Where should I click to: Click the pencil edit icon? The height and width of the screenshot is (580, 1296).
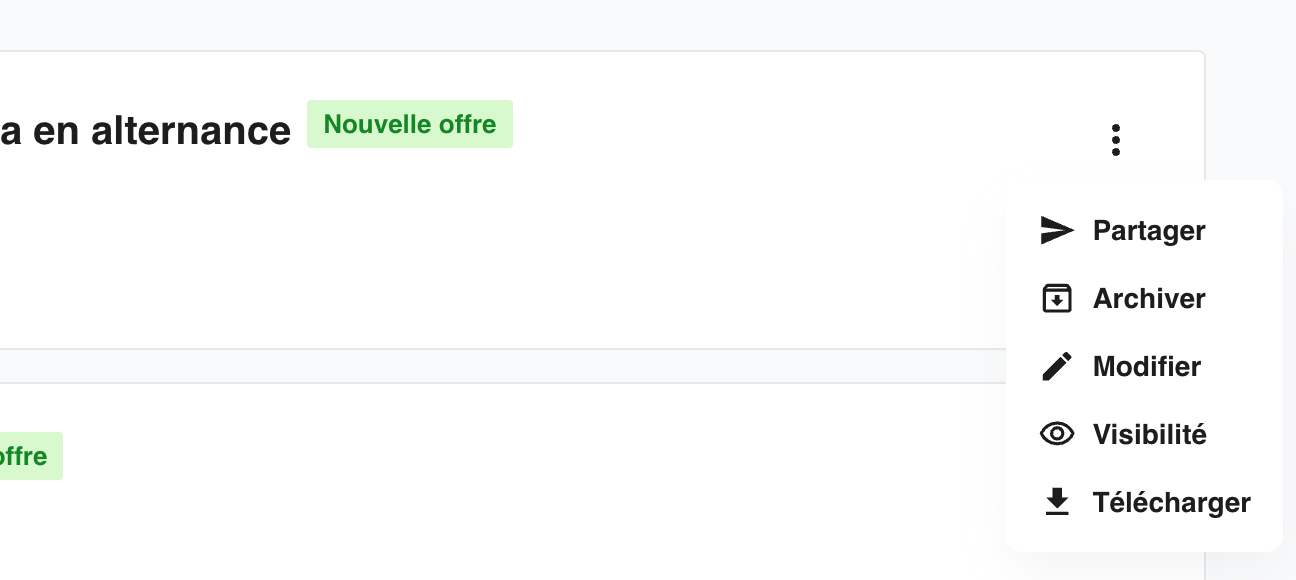[1057, 366]
